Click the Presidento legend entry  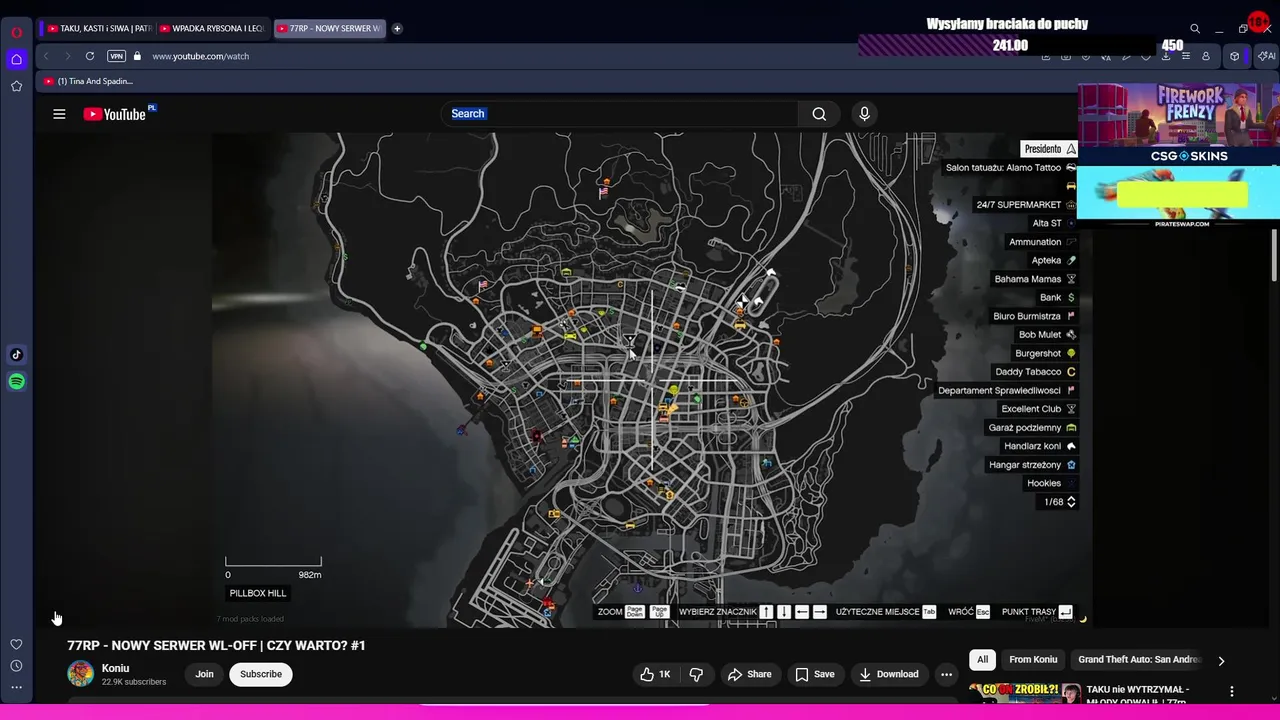point(1050,149)
